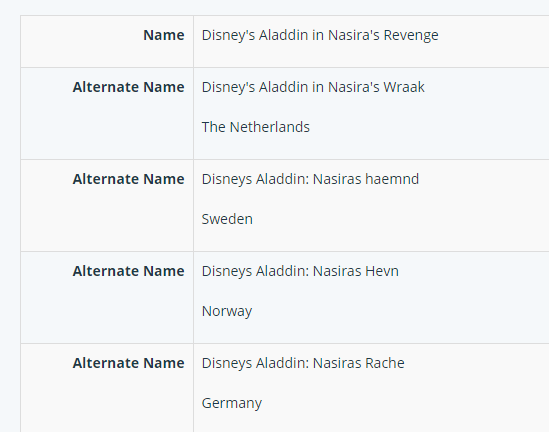Select the title Disney's Aladdin in Nasira's Revenge
Screen dimensions: 549x432
[320, 35]
